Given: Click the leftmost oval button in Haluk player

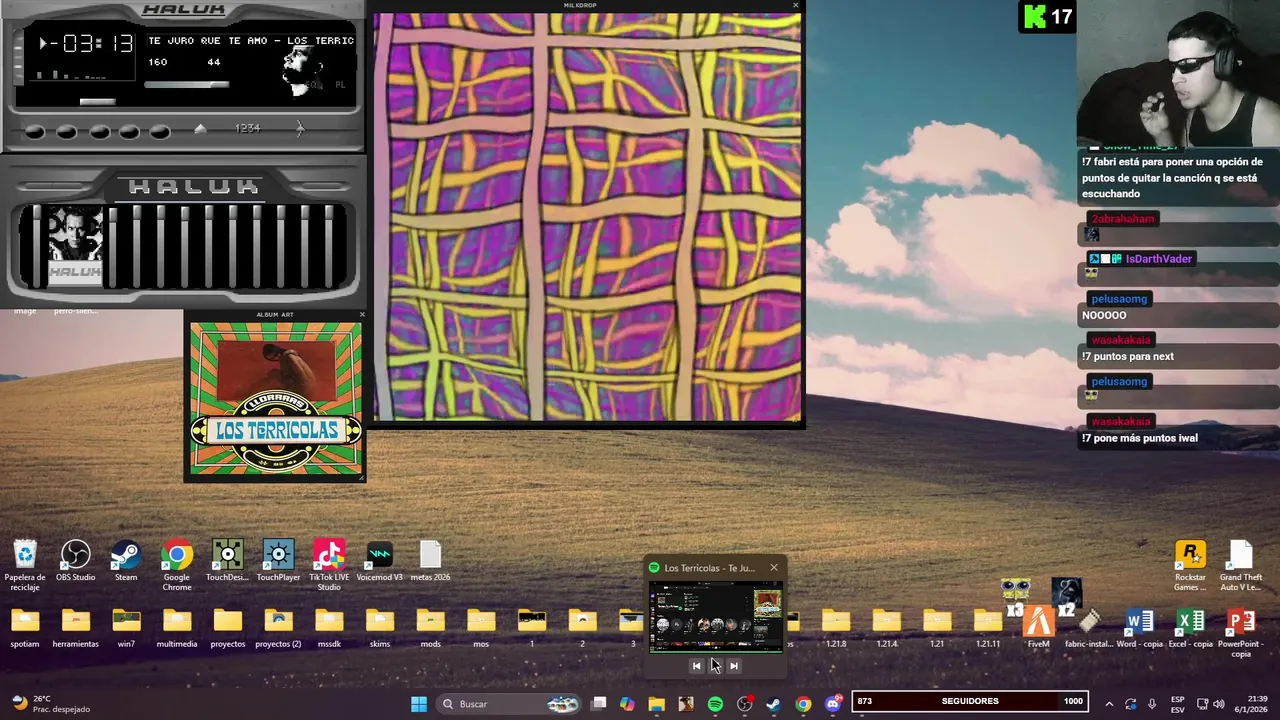Looking at the screenshot, I should (34, 131).
